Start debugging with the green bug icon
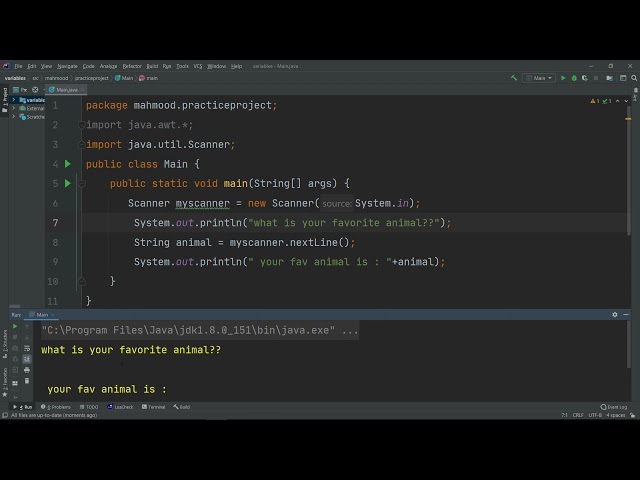The image size is (640, 480). [574, 78]
